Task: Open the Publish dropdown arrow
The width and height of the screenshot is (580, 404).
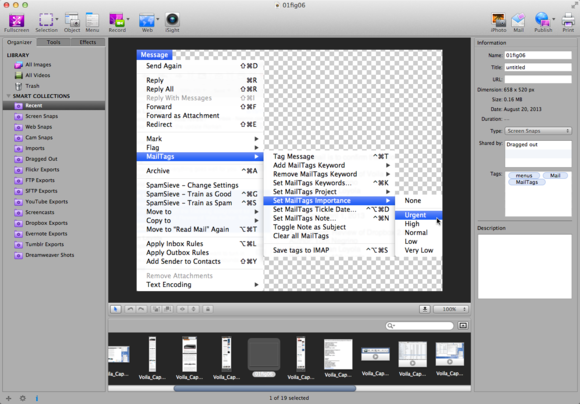Action: point(553,18)
